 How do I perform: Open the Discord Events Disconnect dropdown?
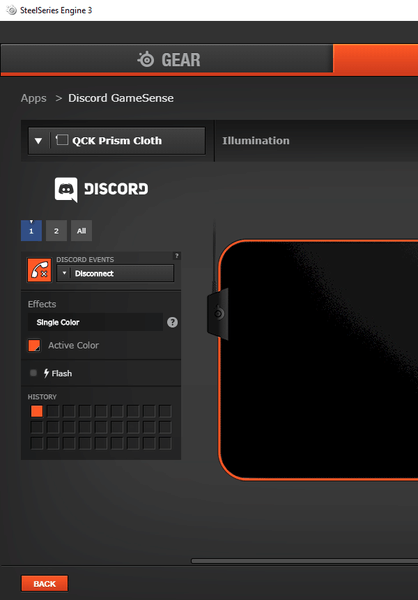coord(115,273)
